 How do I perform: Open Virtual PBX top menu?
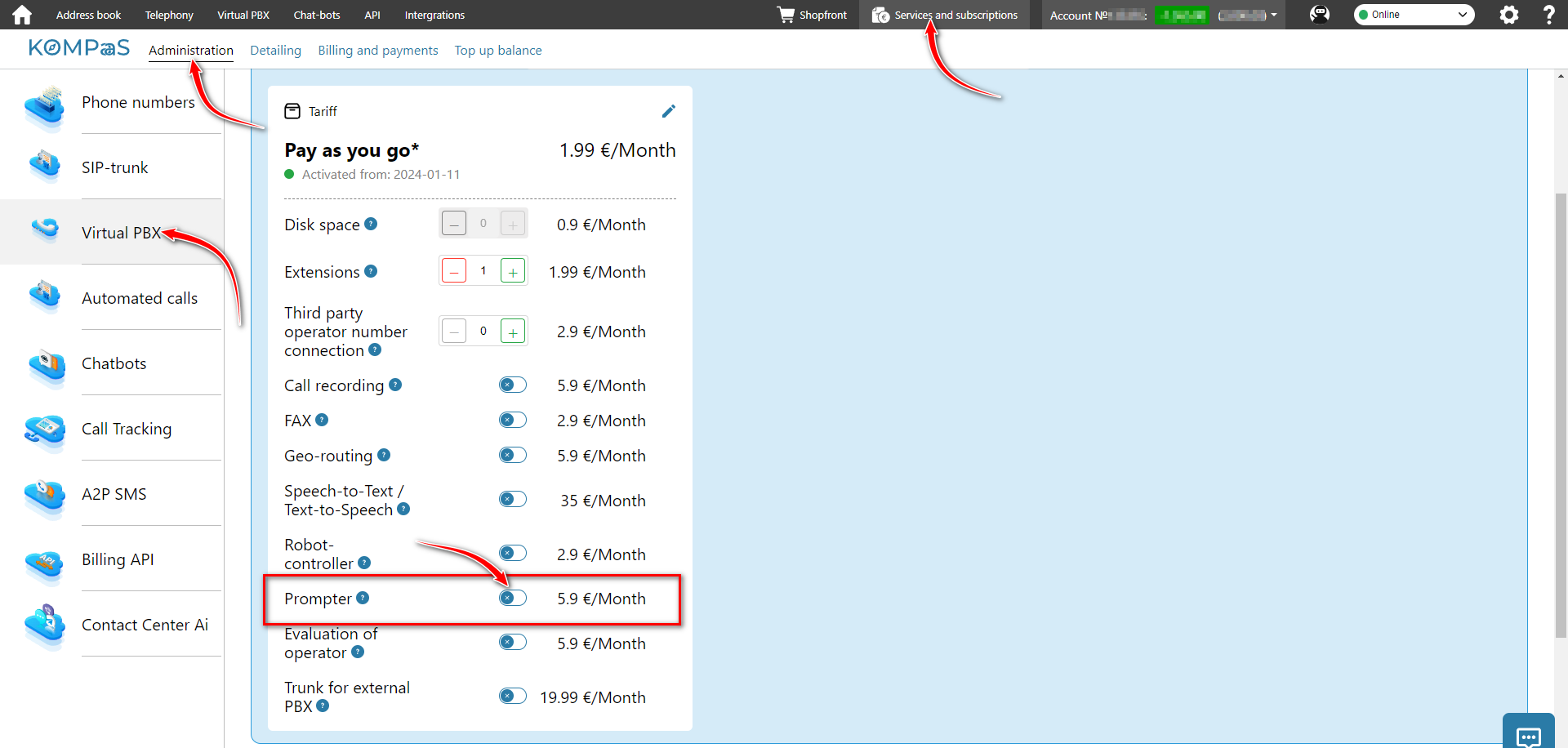pyautogui.click(x=243, y=15)
